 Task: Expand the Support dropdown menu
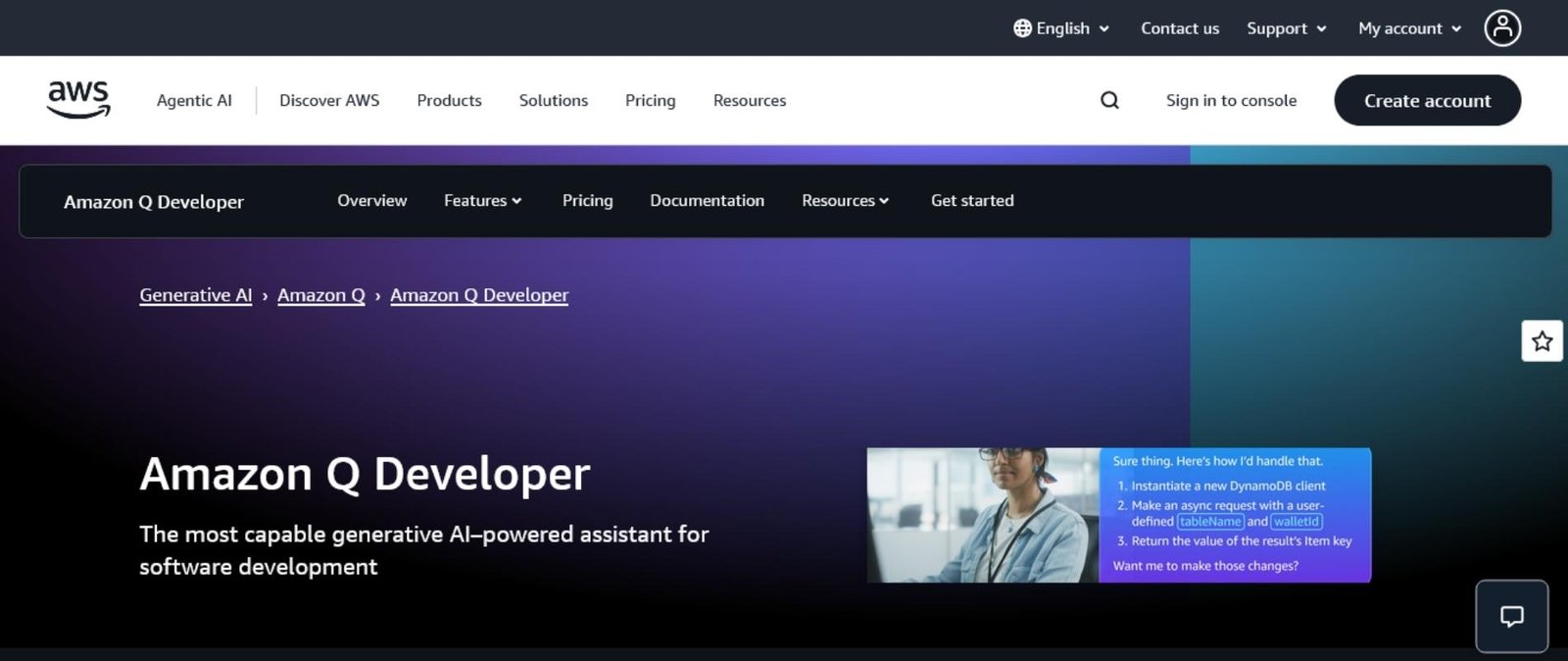pyautogui.click(x=1286, y=28)
